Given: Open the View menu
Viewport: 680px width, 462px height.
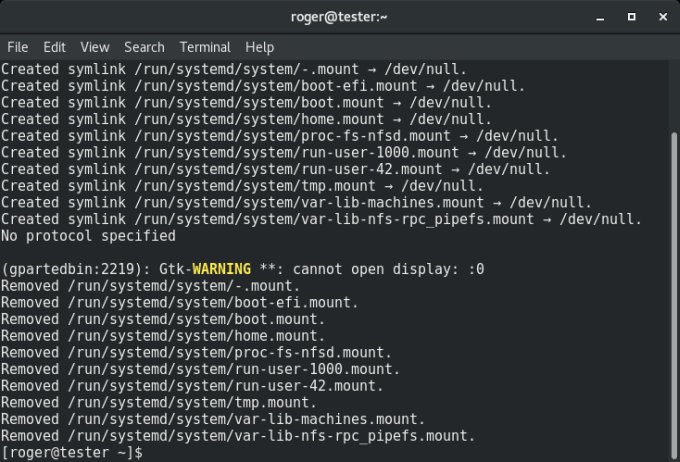Looking at the screenshot, I should tap(95, 47).
